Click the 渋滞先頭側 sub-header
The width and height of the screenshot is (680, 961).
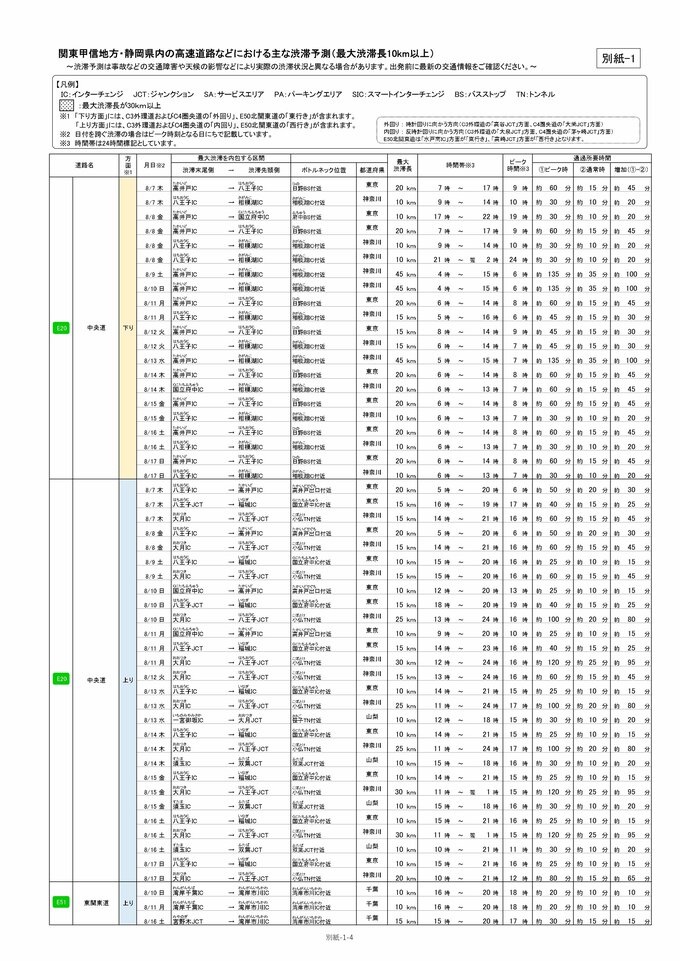[x=258, y=170]
